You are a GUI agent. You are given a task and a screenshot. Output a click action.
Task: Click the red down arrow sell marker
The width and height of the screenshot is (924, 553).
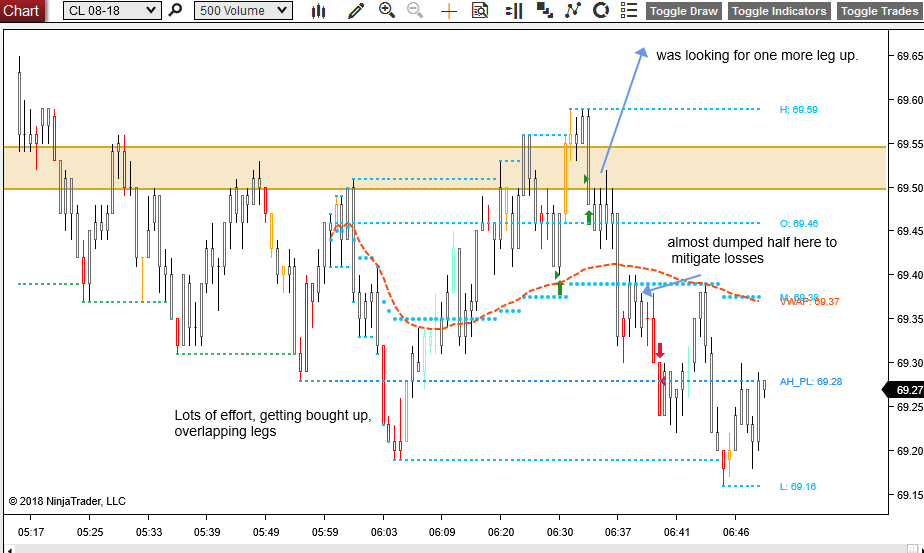pos(660,351)
